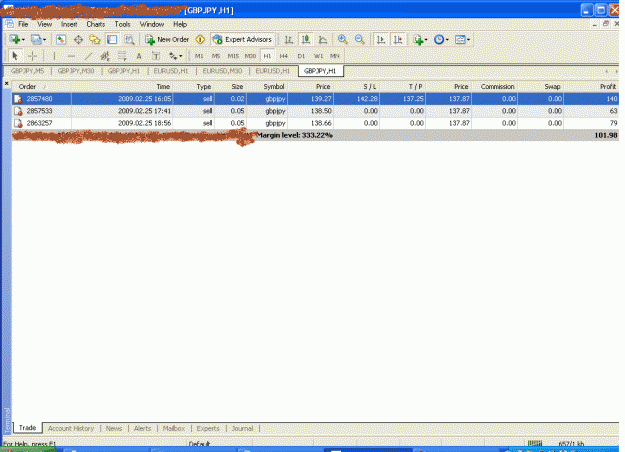The image size is (625, 452).
Task: Open the Charts menu
Action: pos(96,24)
